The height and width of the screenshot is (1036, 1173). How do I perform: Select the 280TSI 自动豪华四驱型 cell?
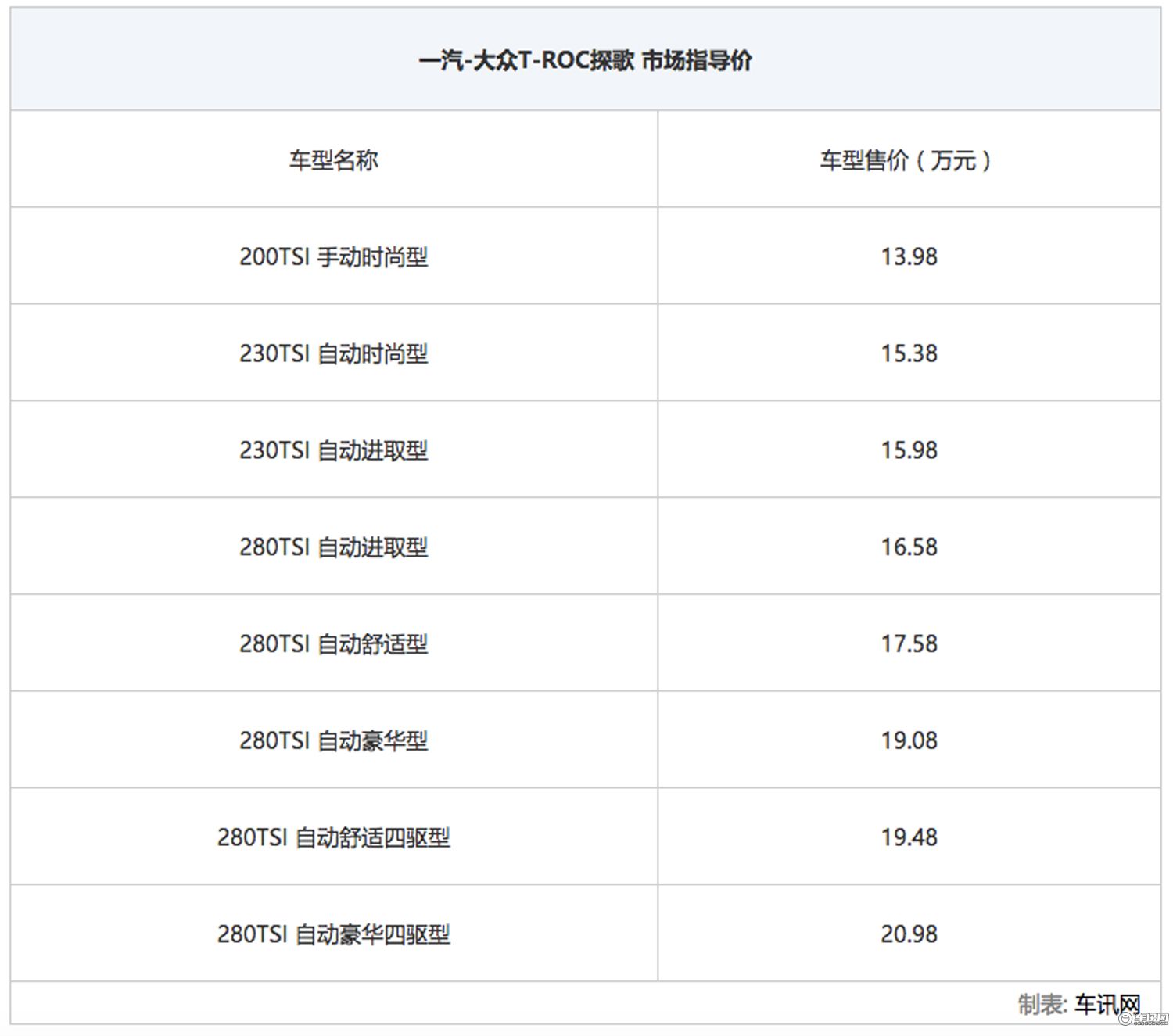(334, 934)
